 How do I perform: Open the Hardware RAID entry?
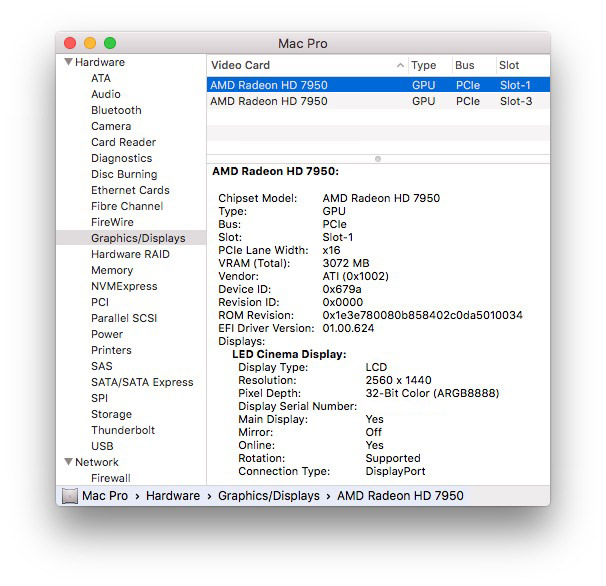point(131,254)
